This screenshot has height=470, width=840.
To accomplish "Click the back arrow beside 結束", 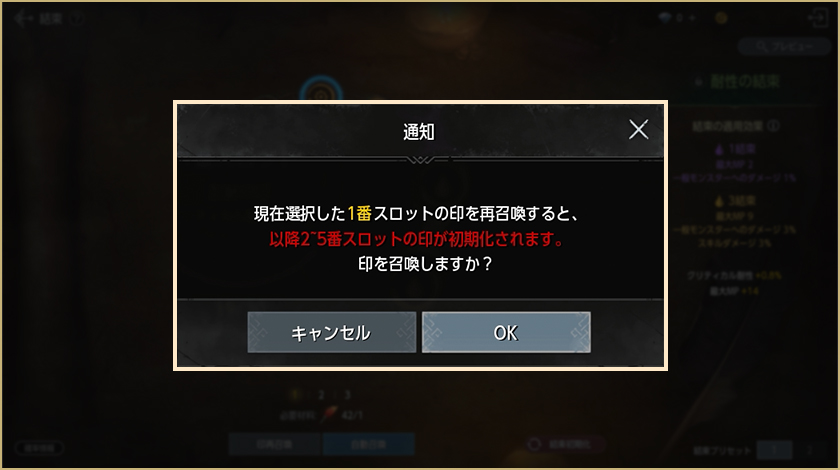I will (x=23, y=19).
